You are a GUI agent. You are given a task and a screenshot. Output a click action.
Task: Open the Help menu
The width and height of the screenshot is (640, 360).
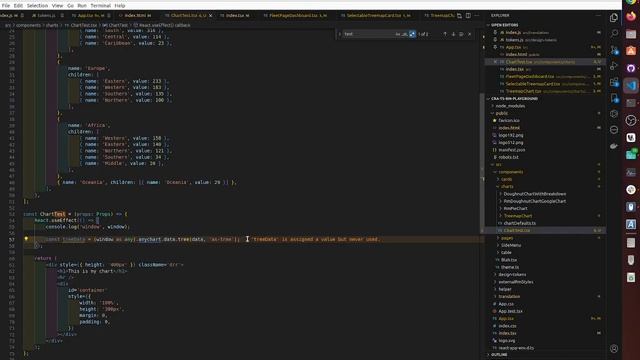(x=120, y=6)
